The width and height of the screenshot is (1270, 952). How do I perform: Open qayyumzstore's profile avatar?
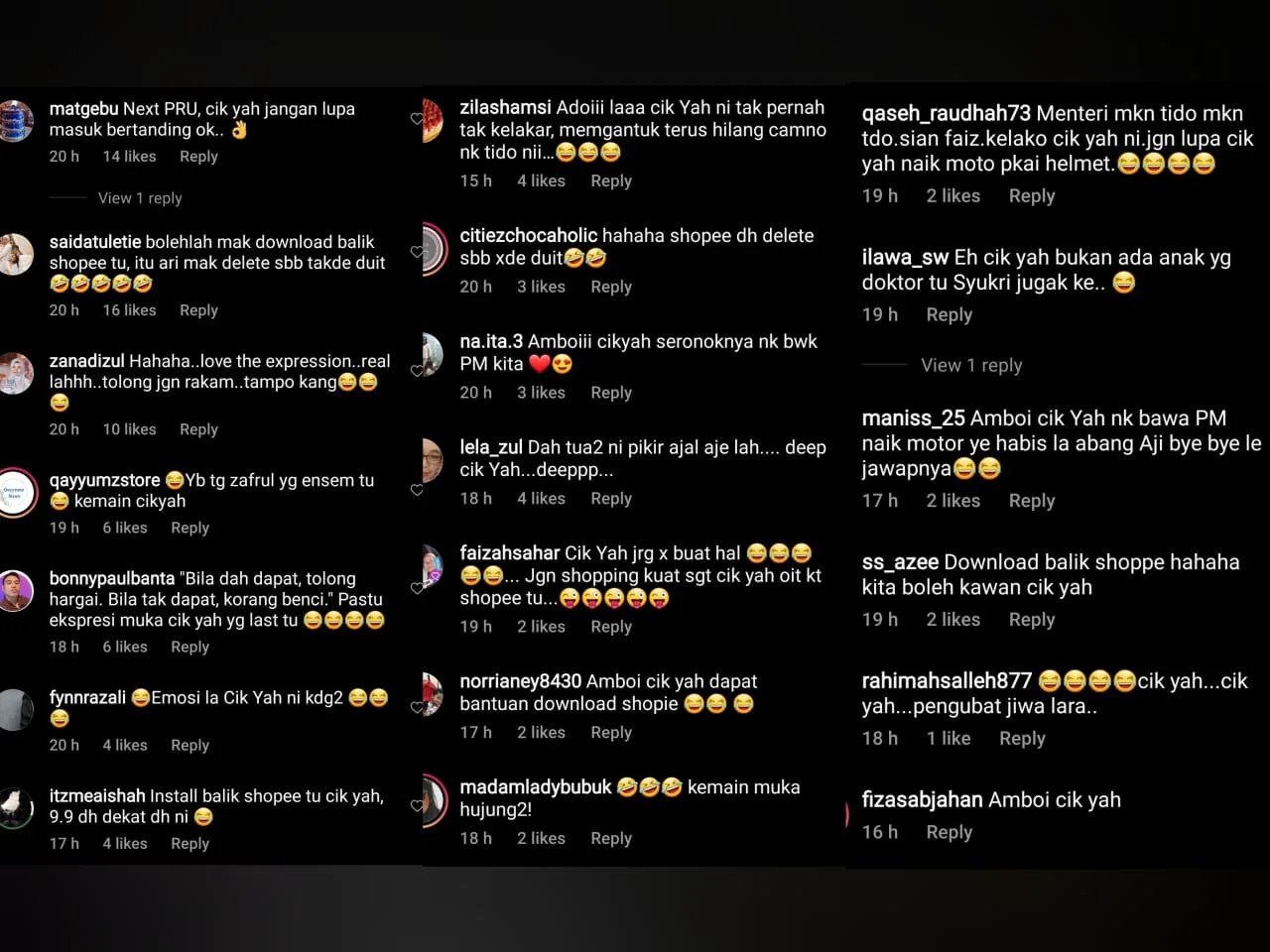(15, 492)
